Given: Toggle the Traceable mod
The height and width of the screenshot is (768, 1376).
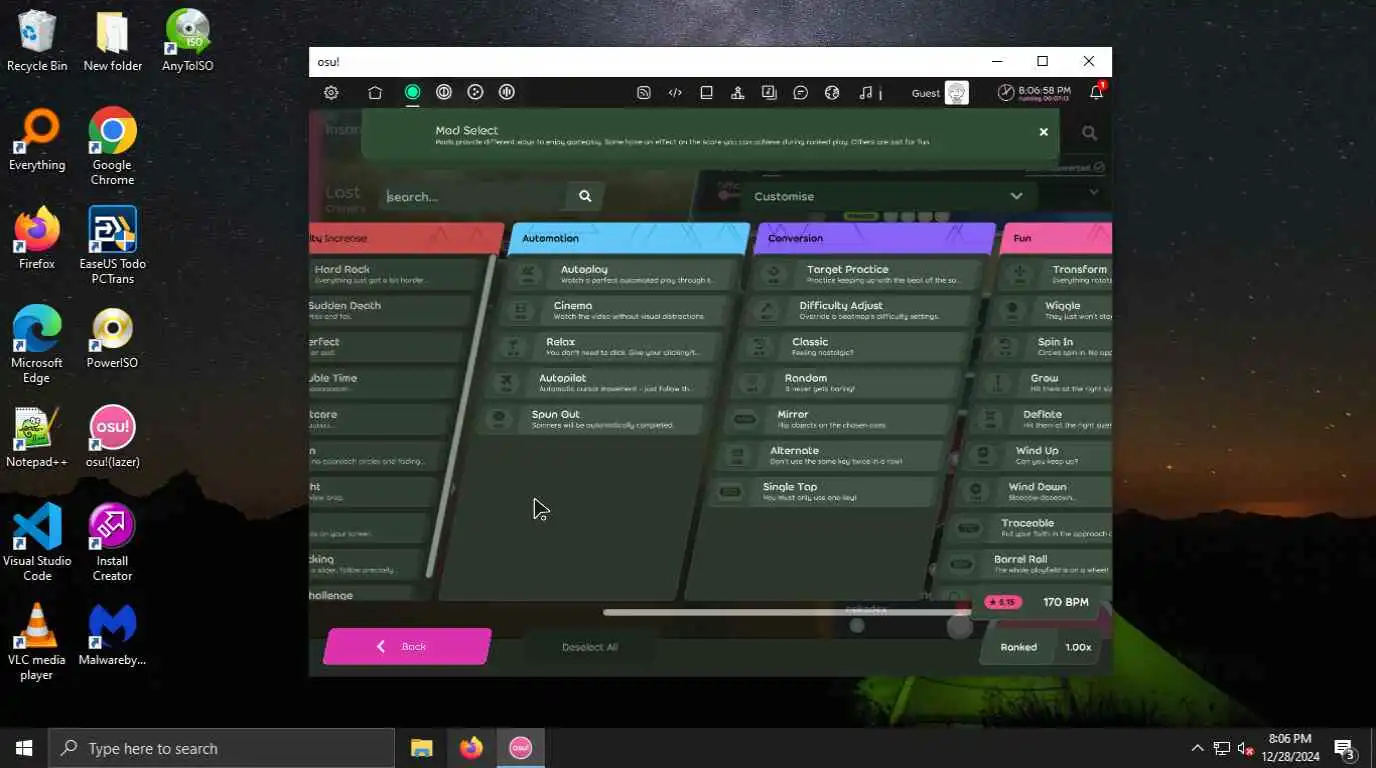Looking at the screenshot, I should click(1029, 528).
